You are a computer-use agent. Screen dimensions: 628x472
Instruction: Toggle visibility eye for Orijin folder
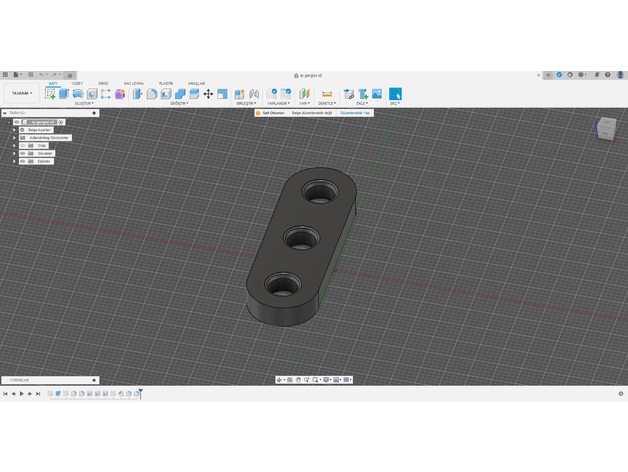coord(22,145)
